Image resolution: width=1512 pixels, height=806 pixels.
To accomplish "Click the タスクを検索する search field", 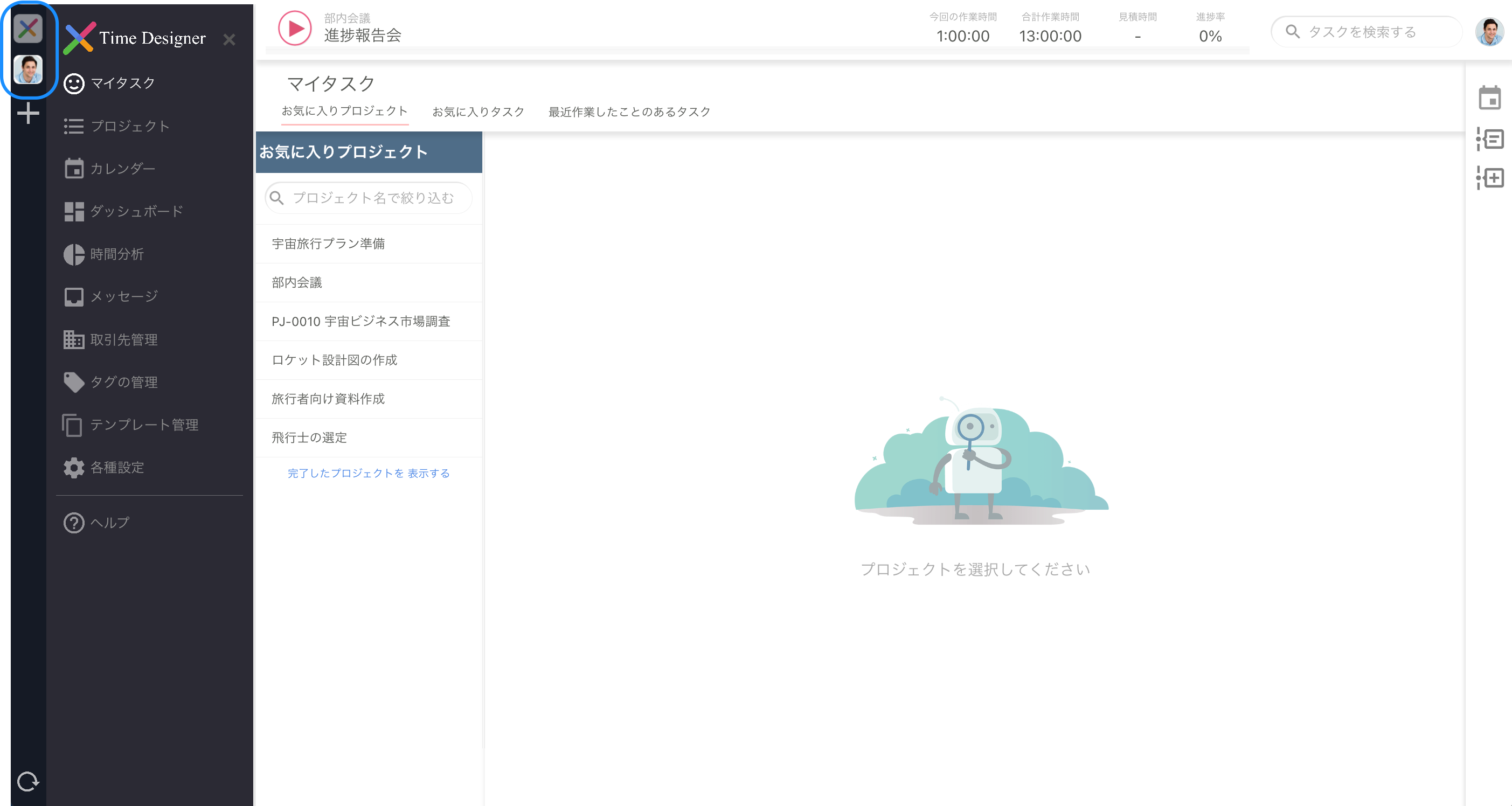I will (1368, 32).
